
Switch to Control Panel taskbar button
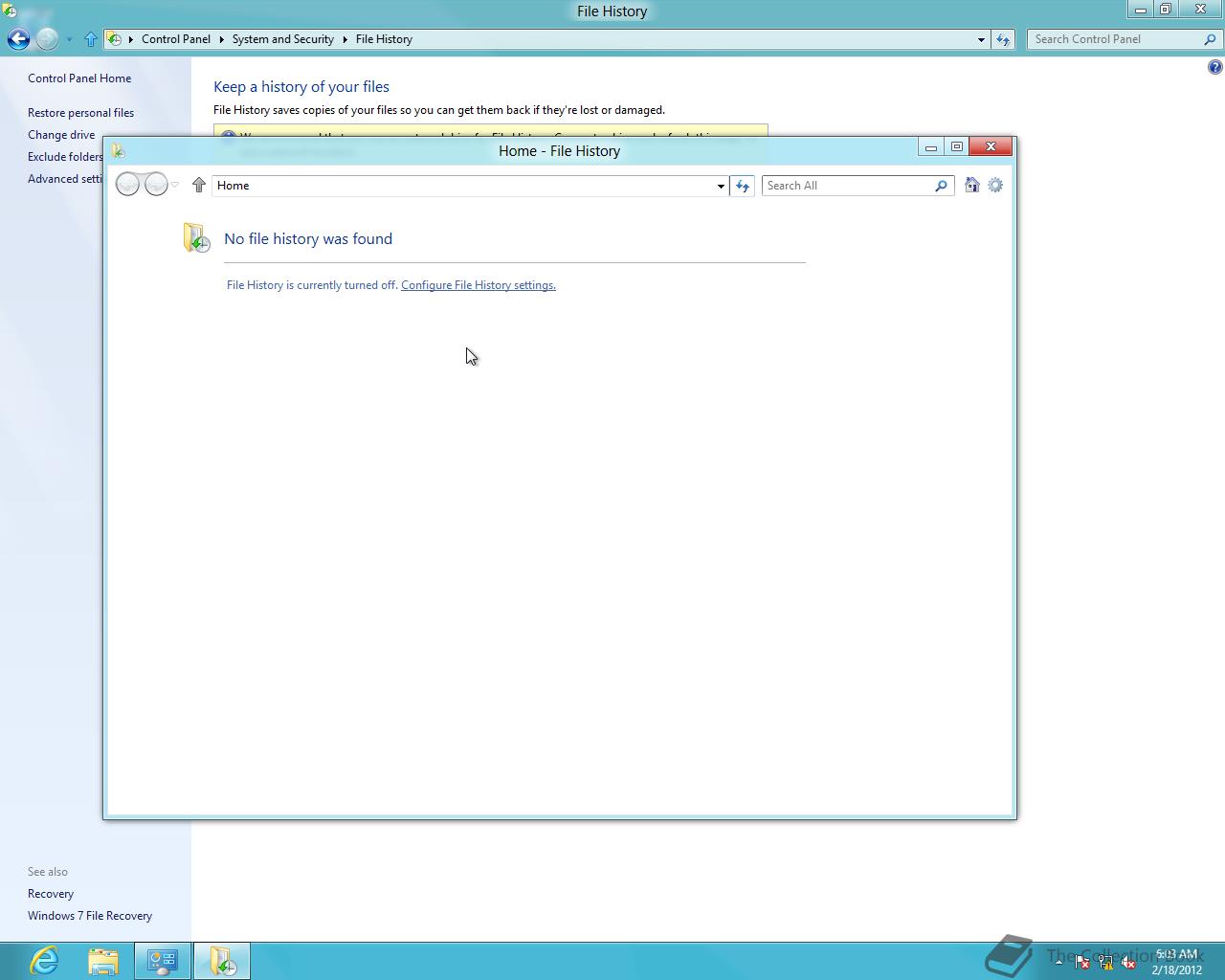[x=163, y=961]
